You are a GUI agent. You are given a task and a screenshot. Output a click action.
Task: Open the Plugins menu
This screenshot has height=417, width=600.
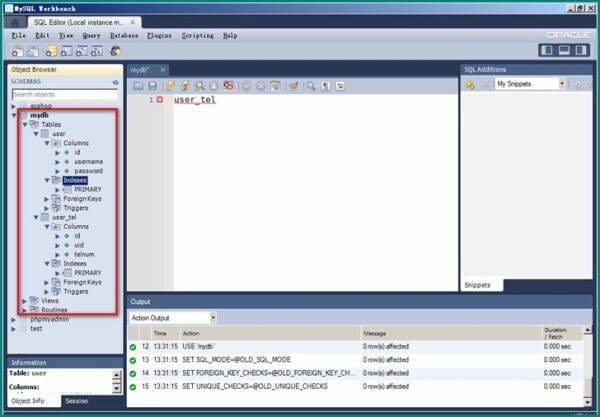[x=159, y=36]
